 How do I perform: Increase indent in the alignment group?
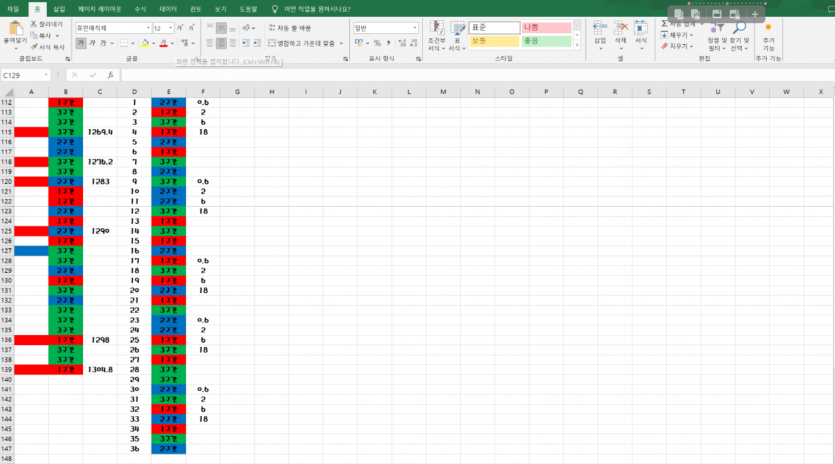point(257,43)
